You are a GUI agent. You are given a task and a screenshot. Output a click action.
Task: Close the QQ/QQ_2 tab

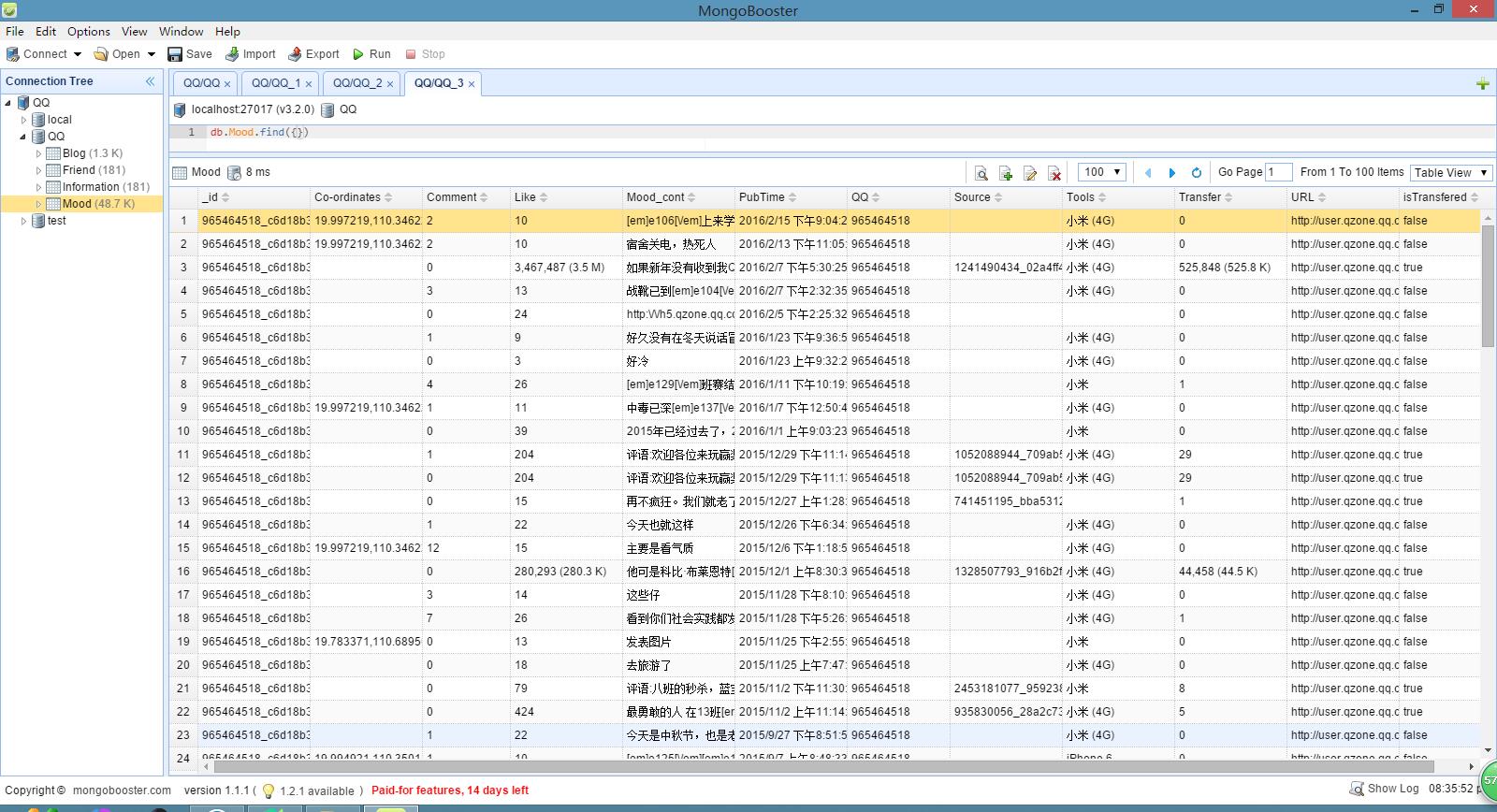[390, 84]
